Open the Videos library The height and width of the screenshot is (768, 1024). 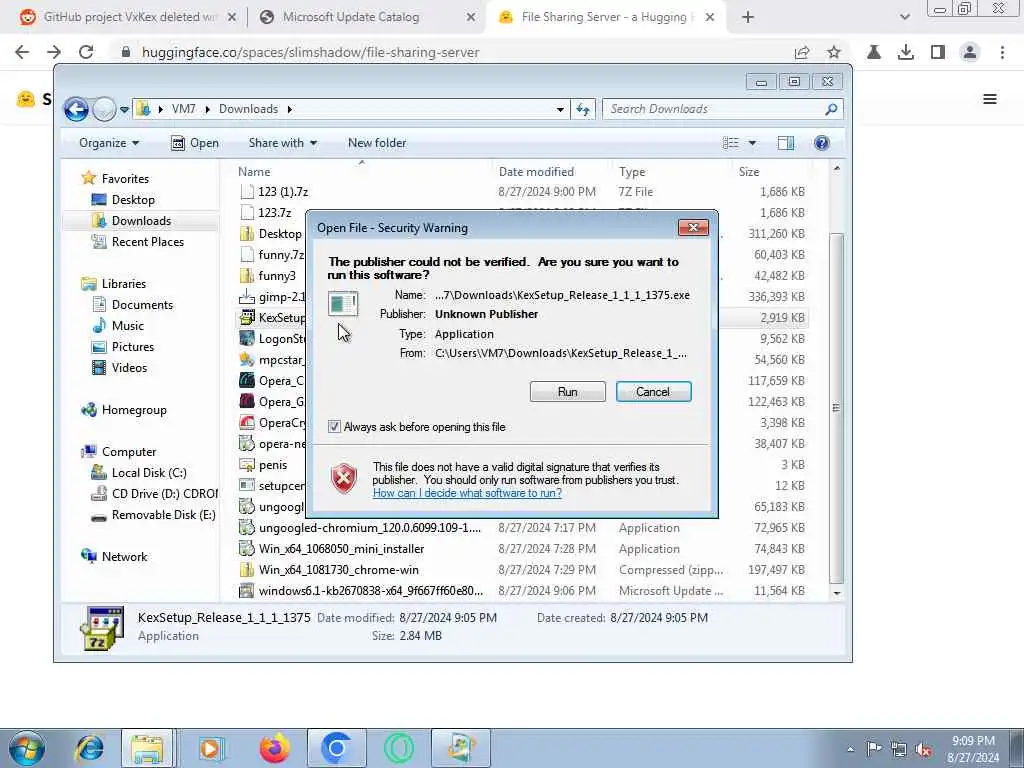click(129, 368)
